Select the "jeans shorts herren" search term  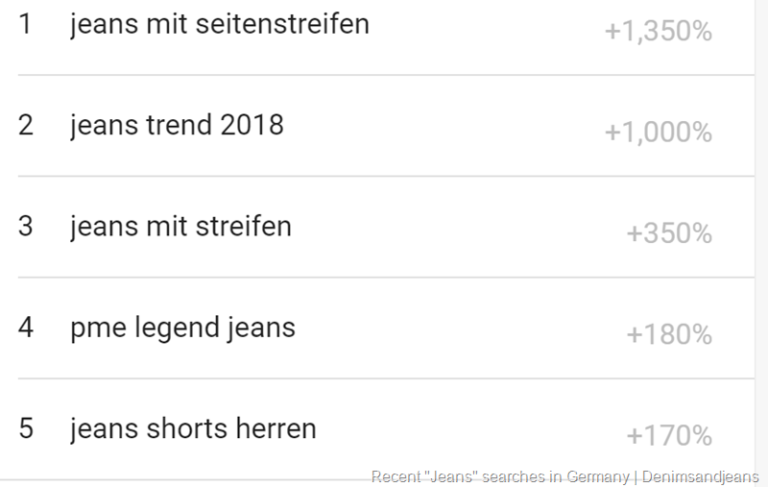[x=193, y=429]
